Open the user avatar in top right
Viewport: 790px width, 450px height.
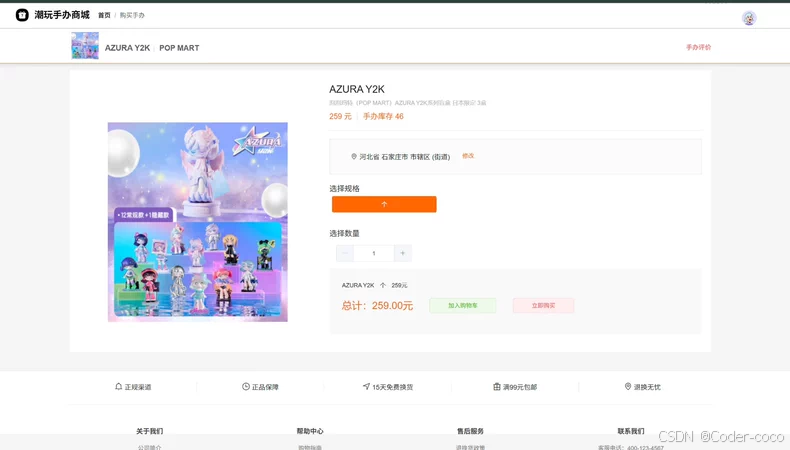tap(749, 18)
